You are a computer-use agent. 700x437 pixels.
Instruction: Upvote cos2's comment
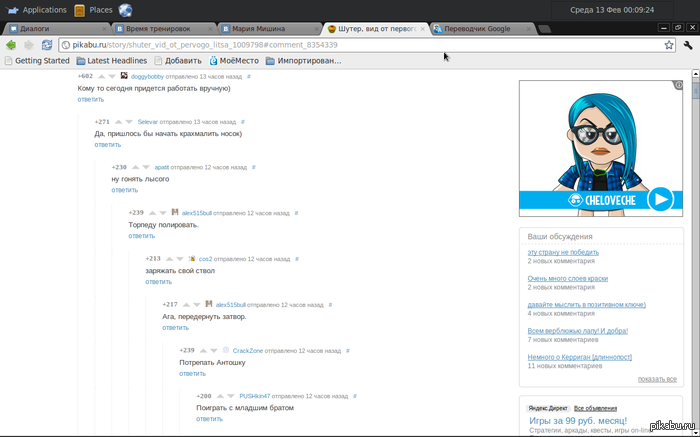[x=170, y=259]
